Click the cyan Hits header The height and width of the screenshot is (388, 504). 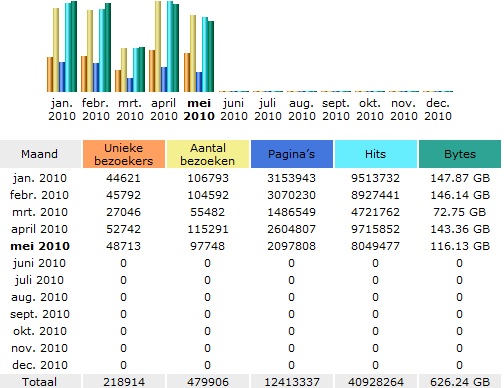coord(376,154)
